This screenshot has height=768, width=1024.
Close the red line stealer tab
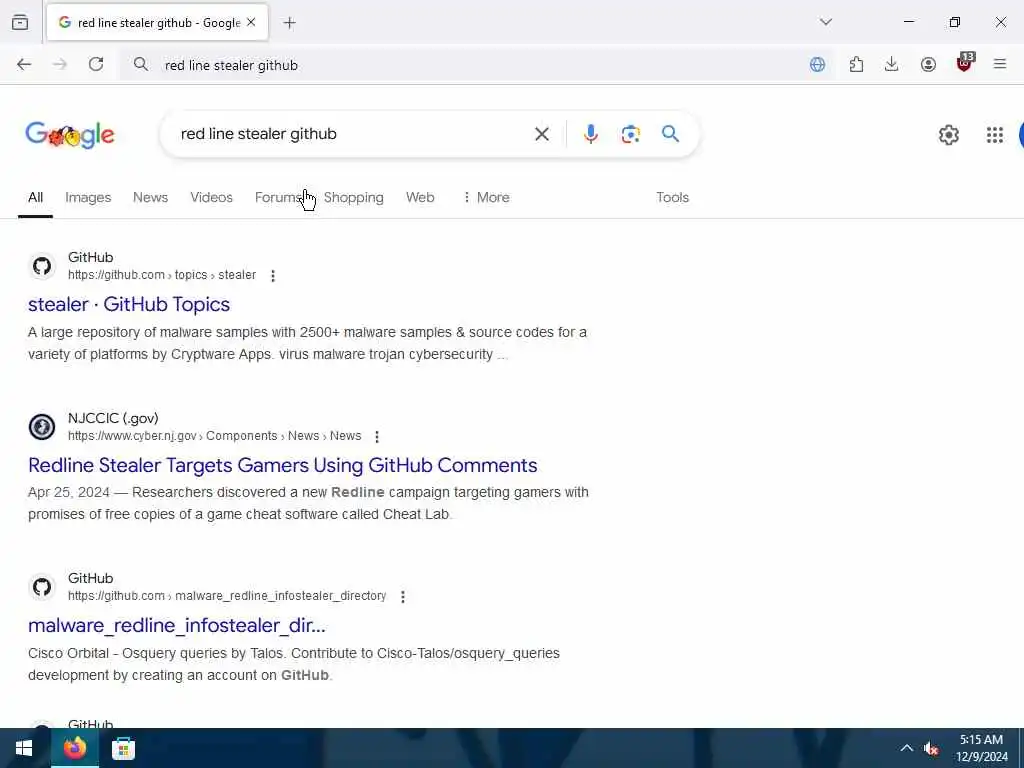(x=251, y=22)
